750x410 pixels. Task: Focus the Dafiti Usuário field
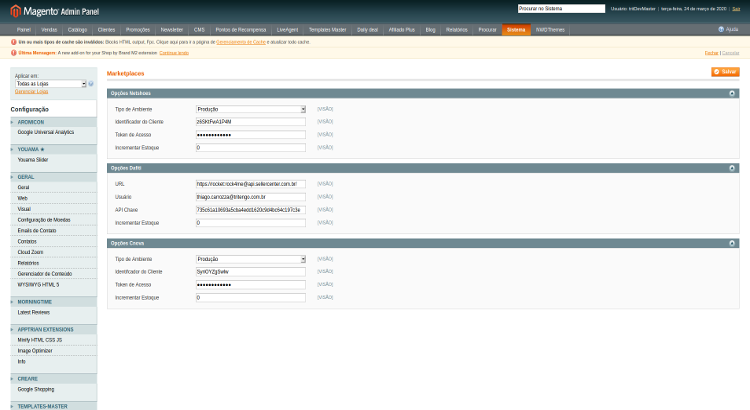[251, 197]
